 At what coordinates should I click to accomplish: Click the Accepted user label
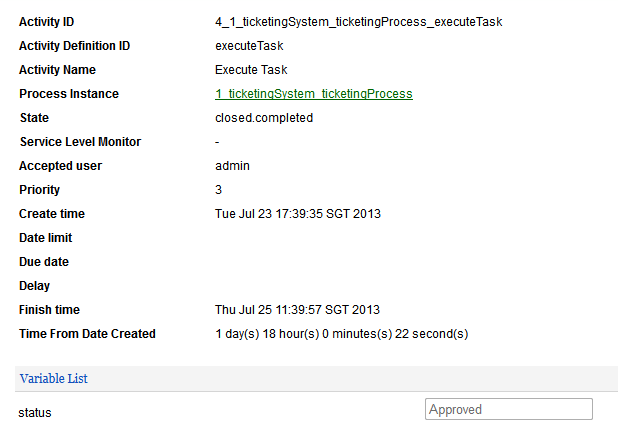click(x=61, y=166)
